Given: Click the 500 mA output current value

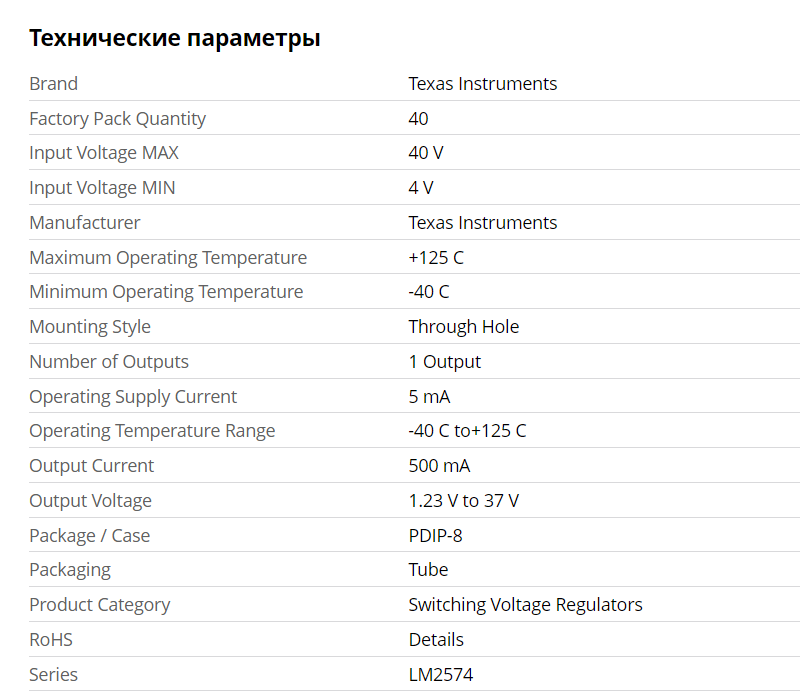Looking at the screenshot, I should tap(439, 466).
